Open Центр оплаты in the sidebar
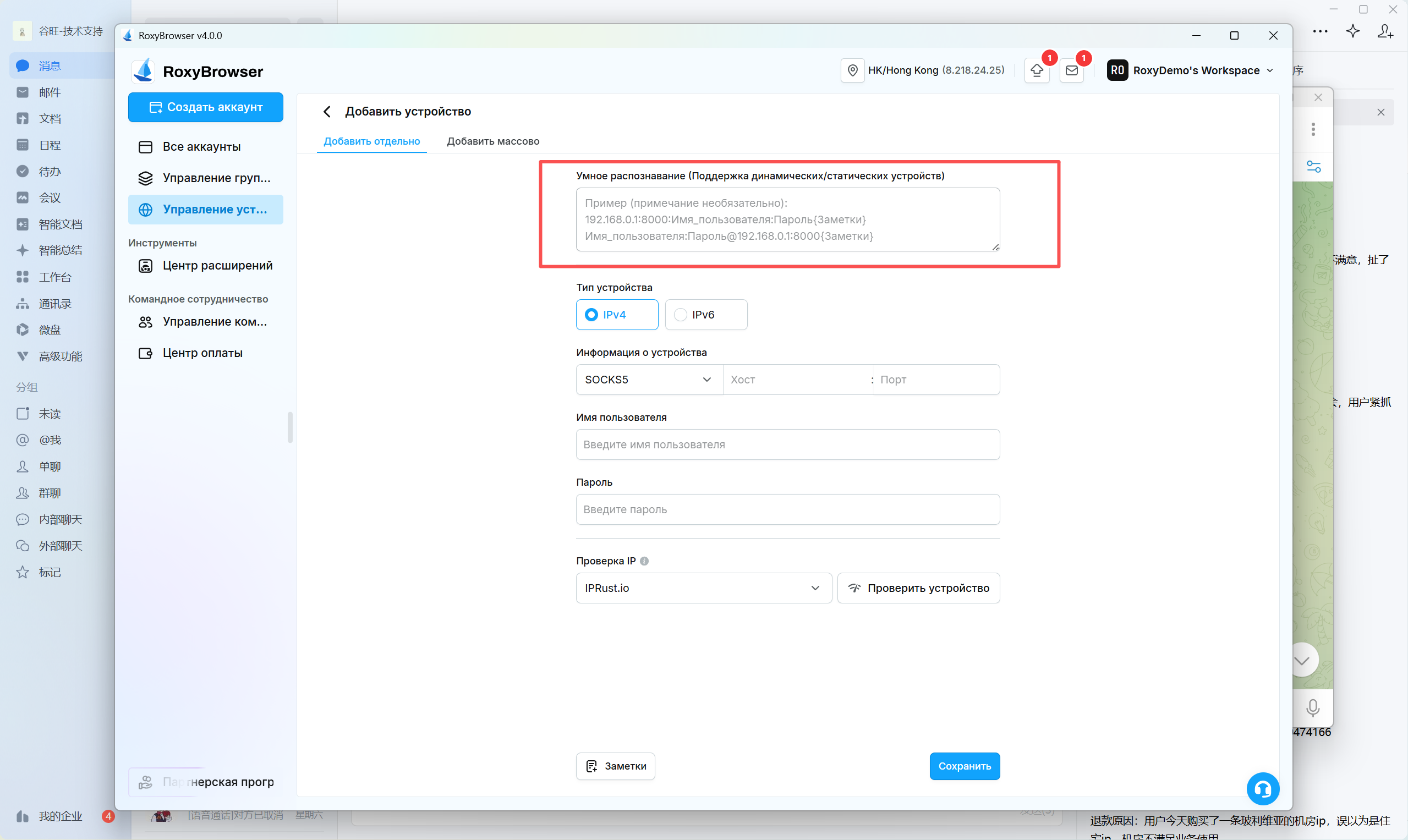The height and width of the screenshot is (840, 1408). 206,353
